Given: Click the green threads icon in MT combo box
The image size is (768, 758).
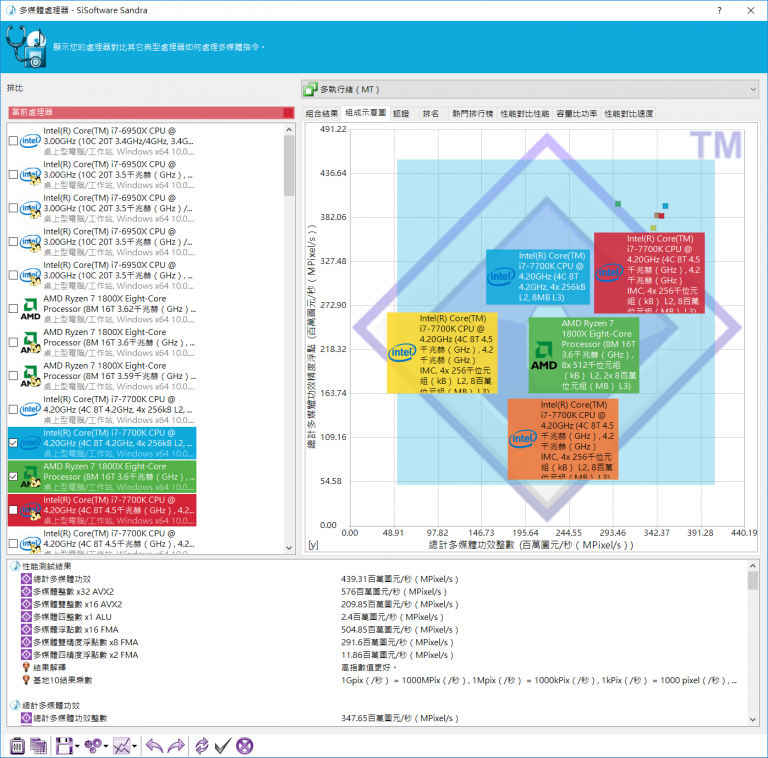Looking at the screenshot, I should [310, 89].
